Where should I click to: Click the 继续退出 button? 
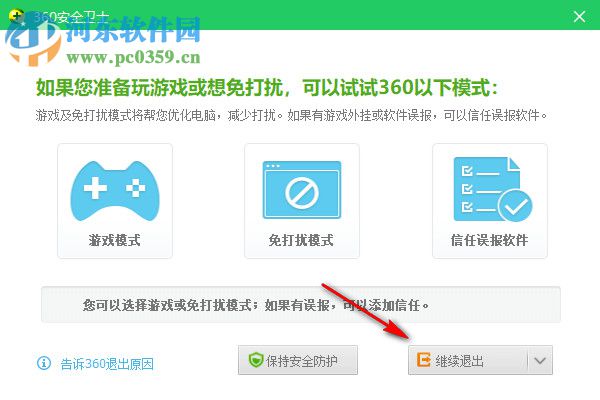[468, 360]
